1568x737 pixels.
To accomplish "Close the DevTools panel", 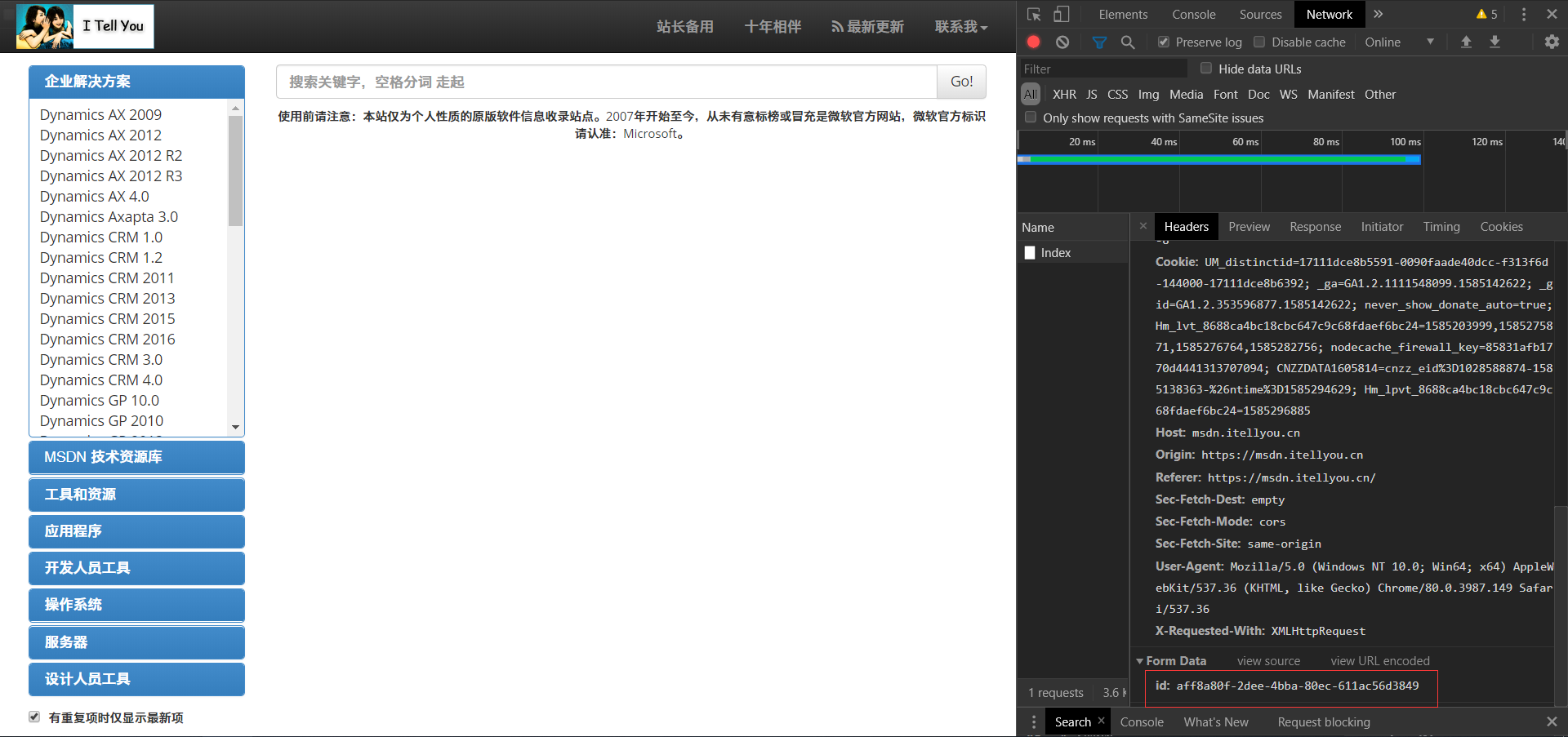I will click(x=1552, y=14).
